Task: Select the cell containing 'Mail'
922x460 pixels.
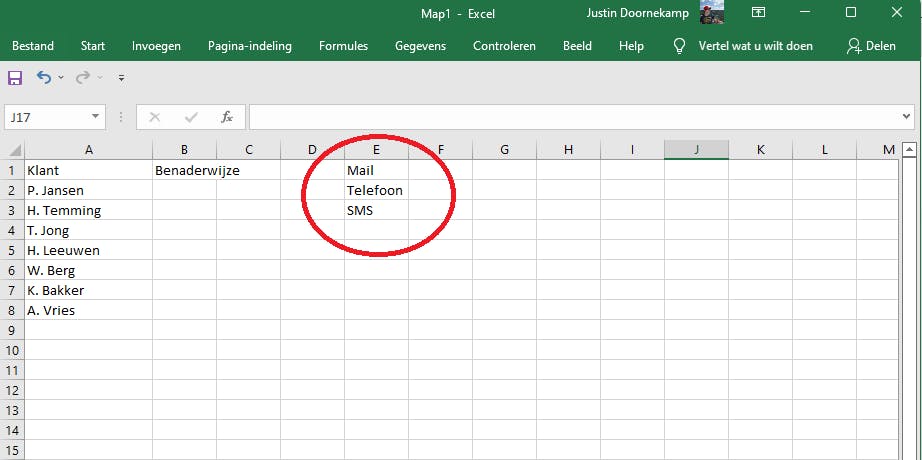Action: 376,171
